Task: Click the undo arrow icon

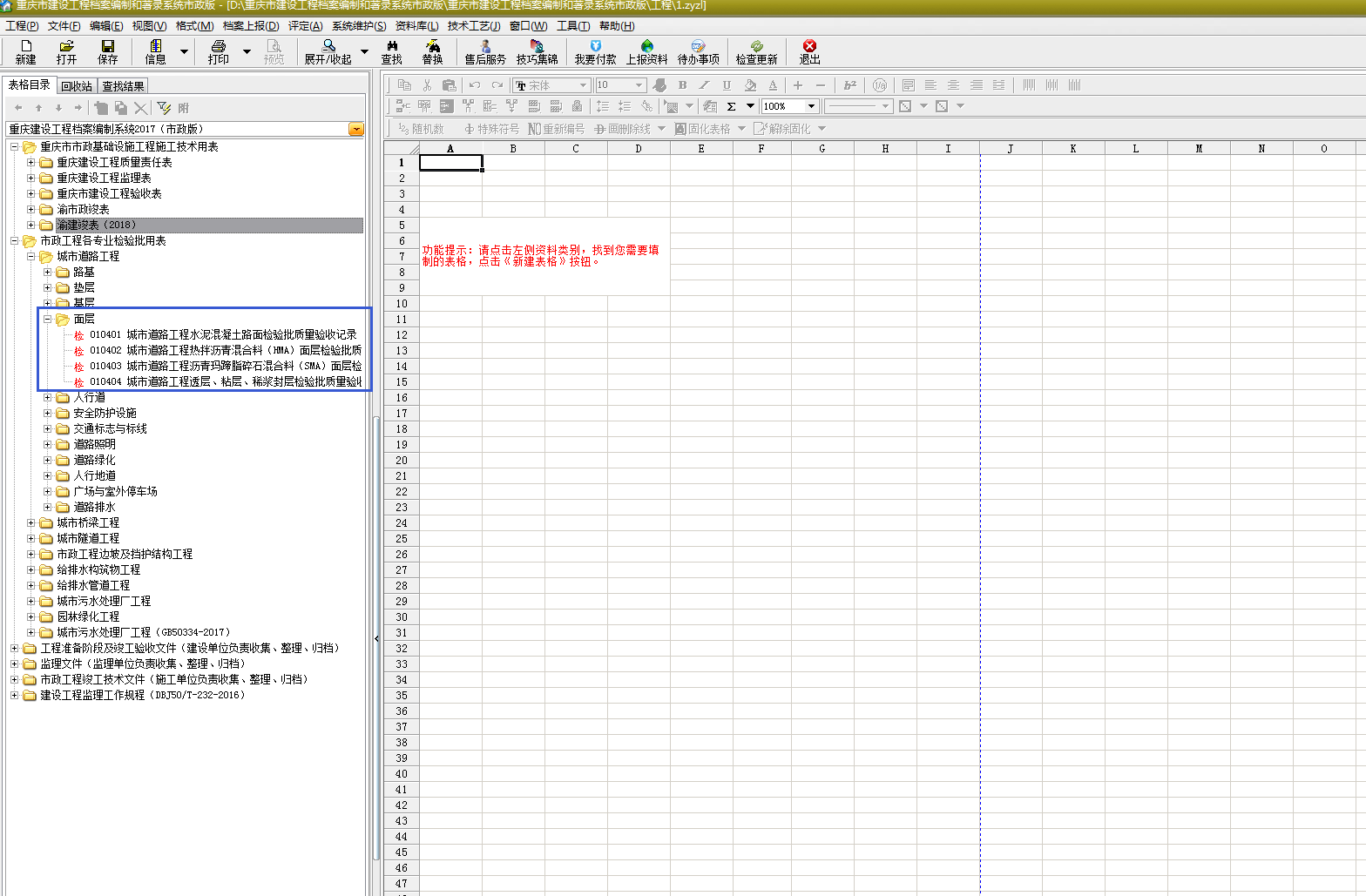Action: [475, 84]
